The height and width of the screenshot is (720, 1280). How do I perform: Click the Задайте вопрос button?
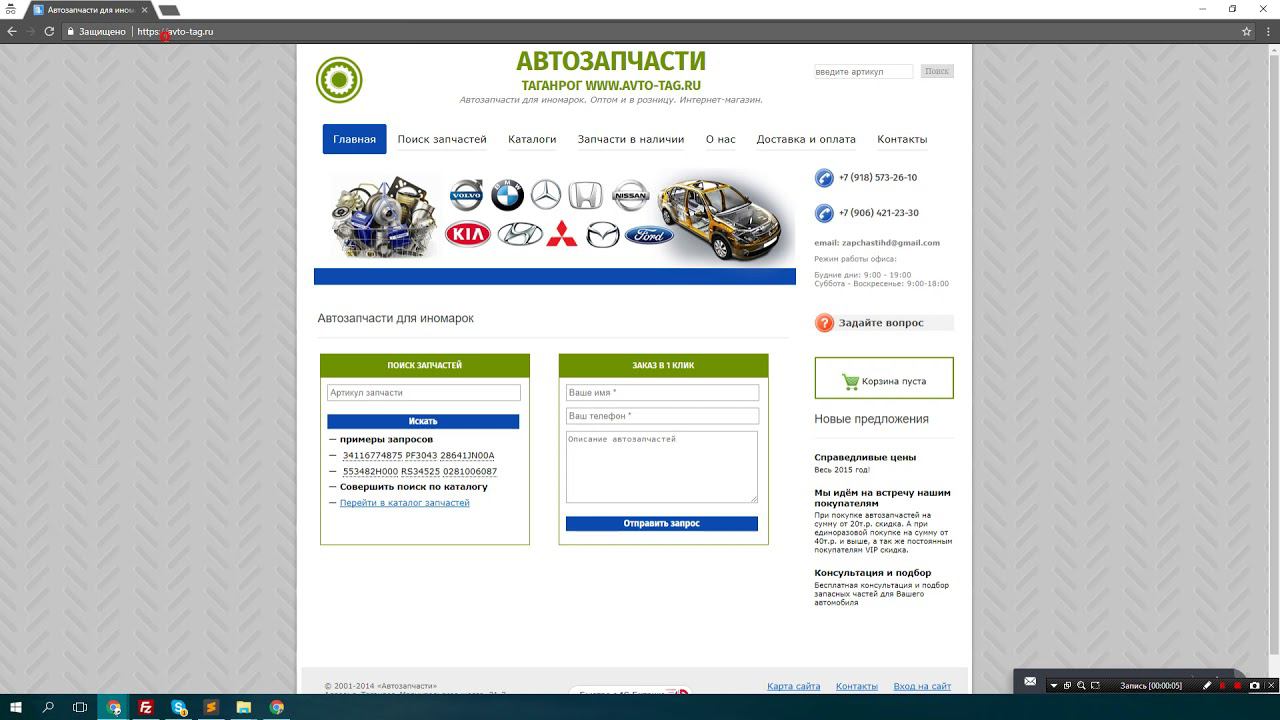point(884,323)
